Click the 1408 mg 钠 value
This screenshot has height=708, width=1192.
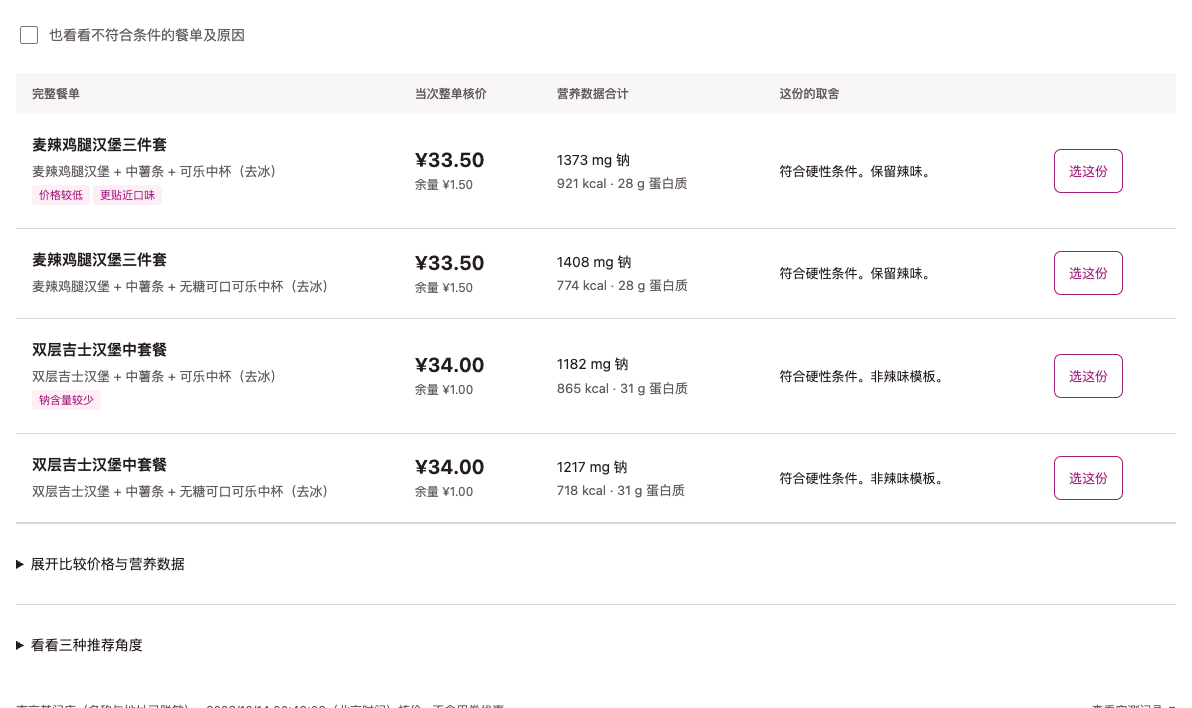pos(594,262)
